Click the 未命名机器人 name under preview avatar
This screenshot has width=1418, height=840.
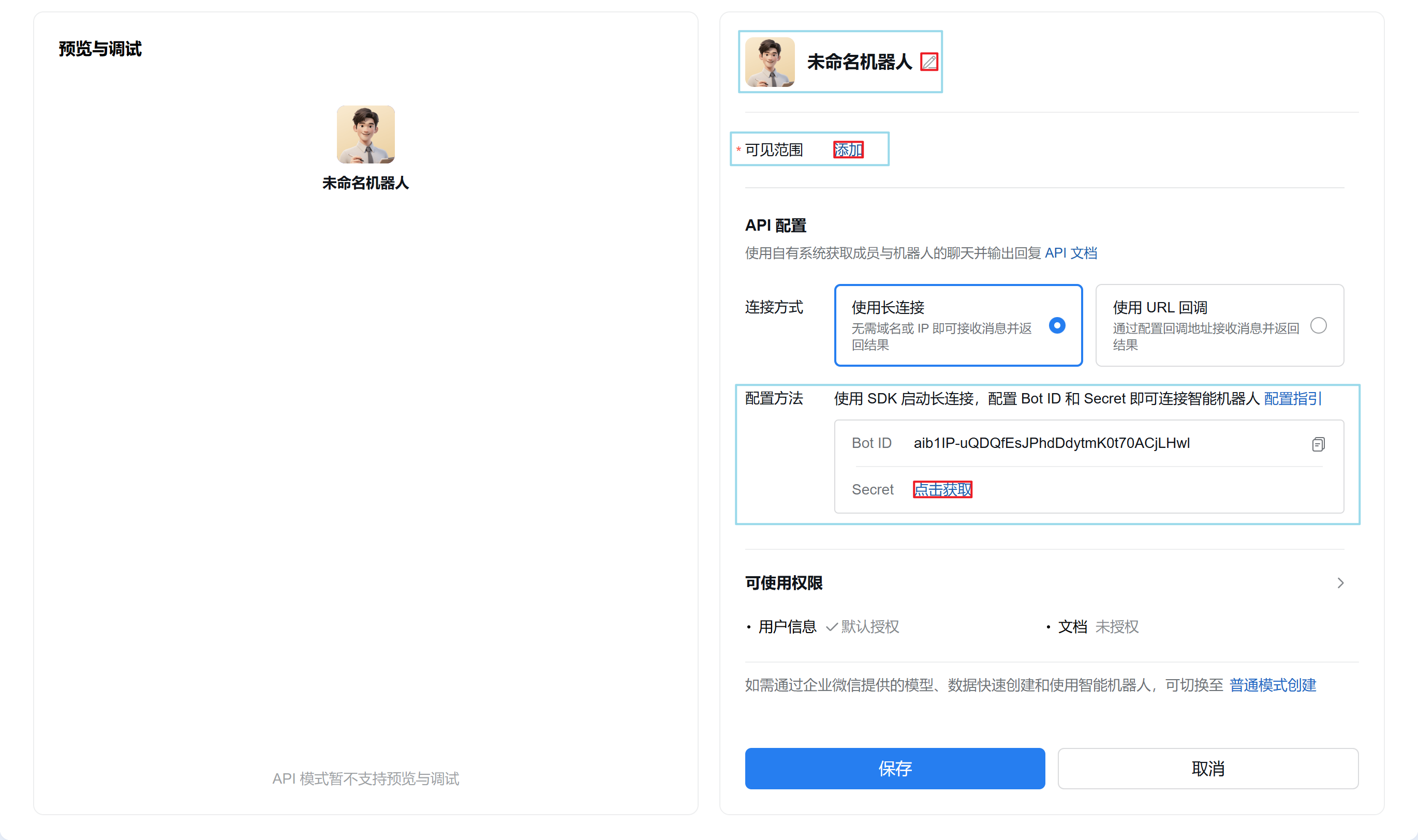[365, 183]
